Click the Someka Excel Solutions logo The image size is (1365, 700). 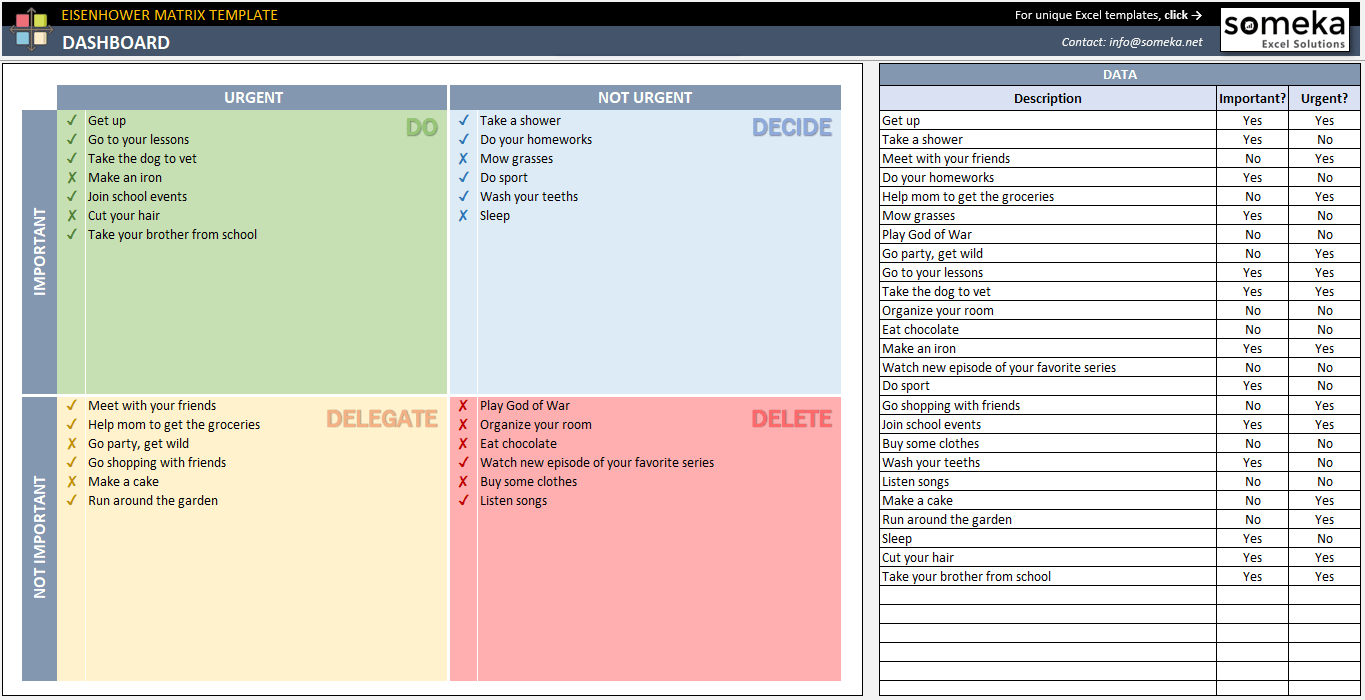(1286, 28)
